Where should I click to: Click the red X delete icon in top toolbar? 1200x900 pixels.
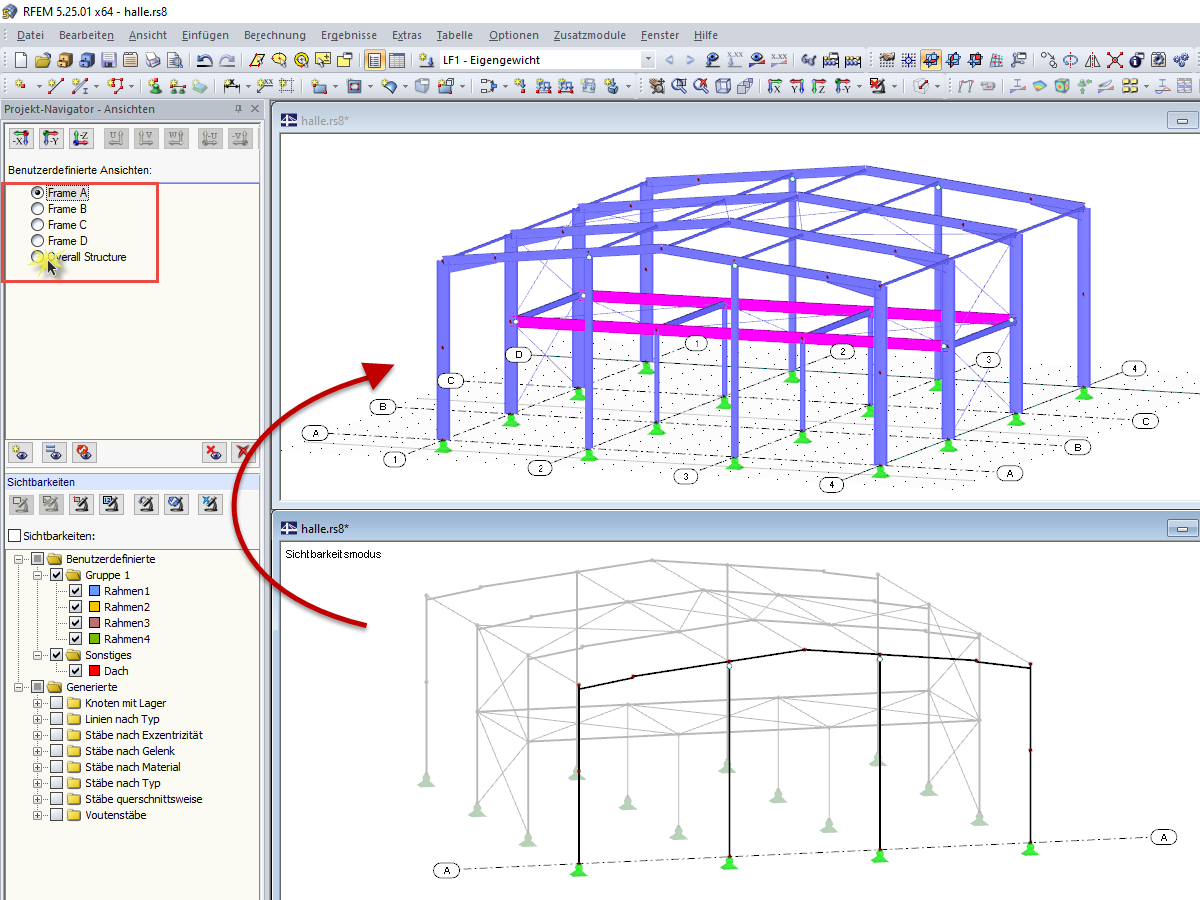(1114, 60)
